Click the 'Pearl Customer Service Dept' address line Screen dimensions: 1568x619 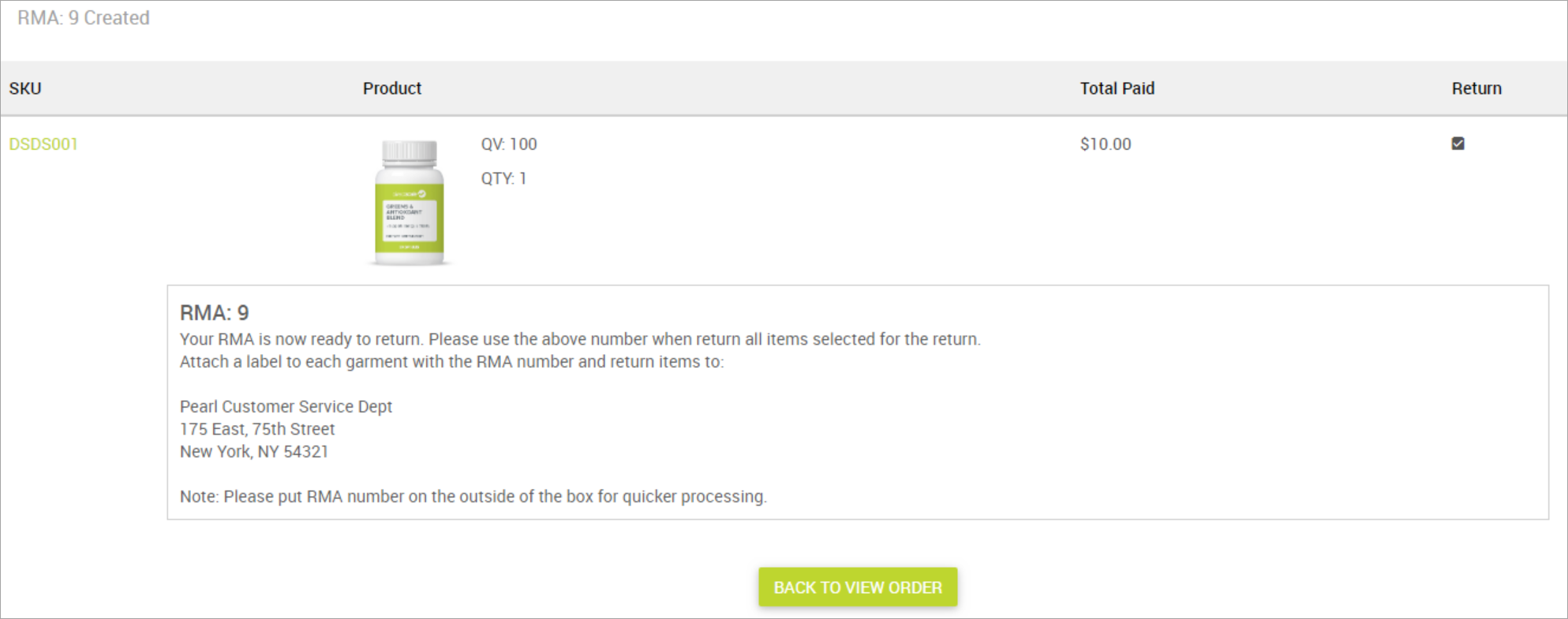(x=286, y=407)
